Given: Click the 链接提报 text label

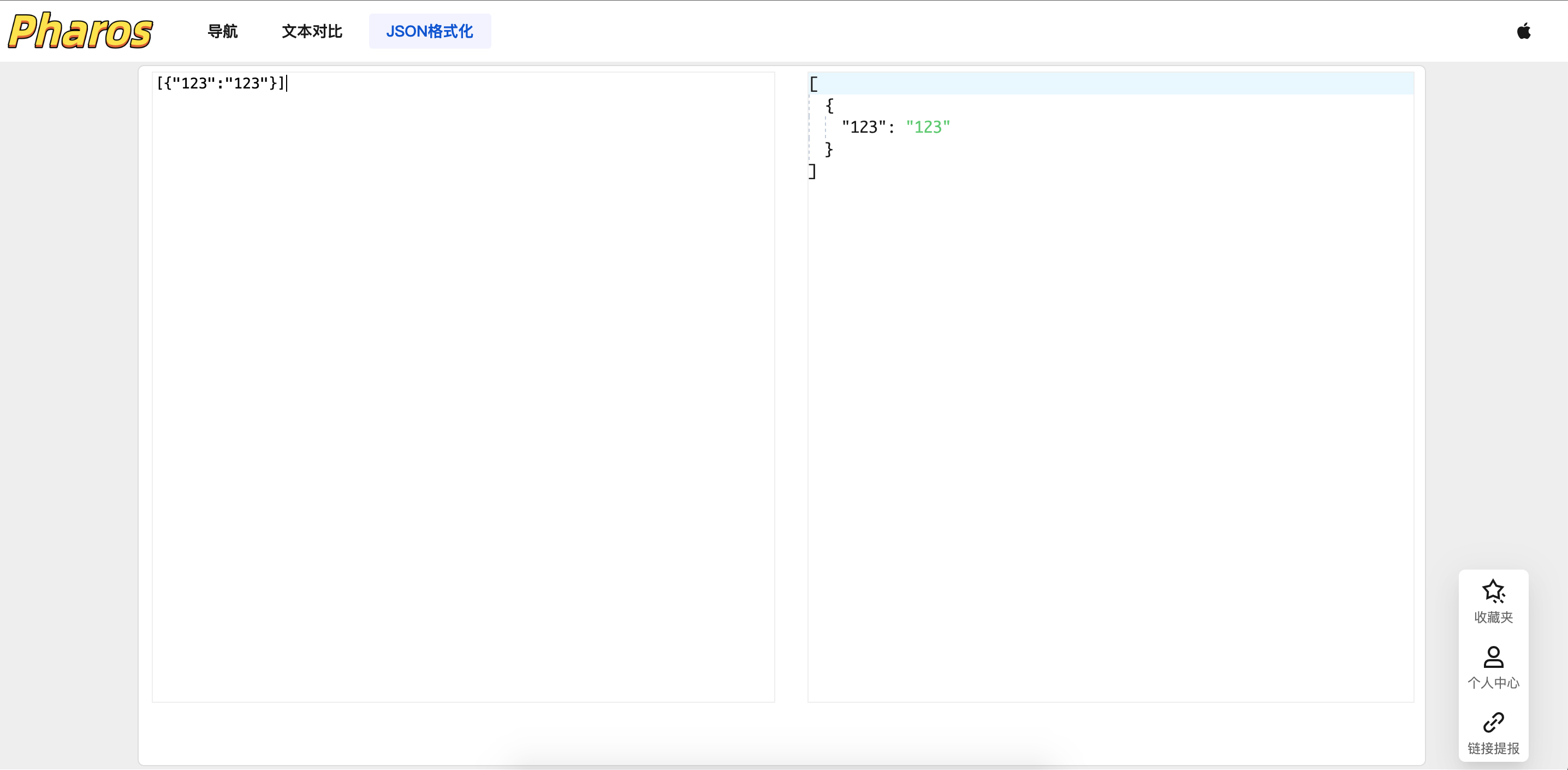Looking at the screenshot, I should 1493,749.
